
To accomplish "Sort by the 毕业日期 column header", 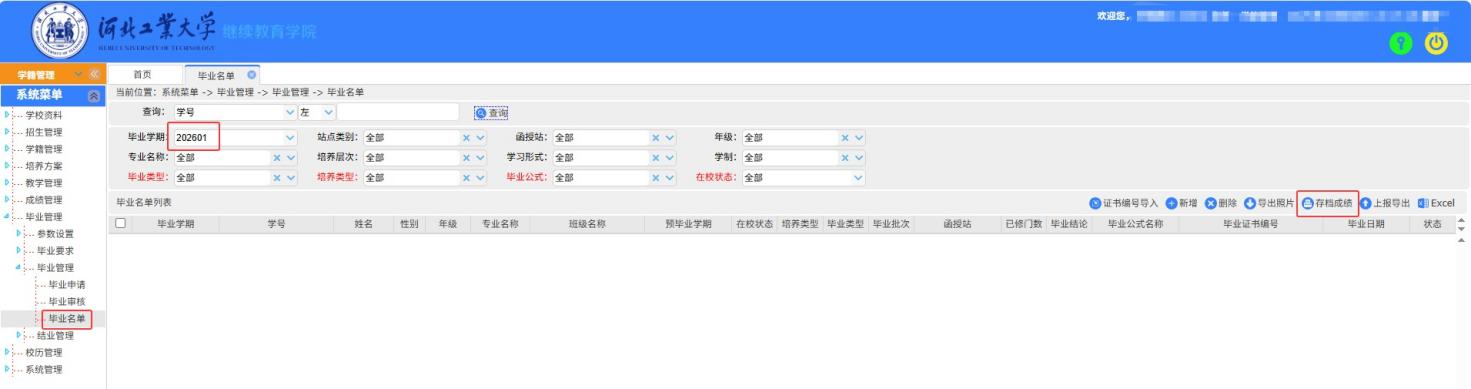I will coord(1366,224).
